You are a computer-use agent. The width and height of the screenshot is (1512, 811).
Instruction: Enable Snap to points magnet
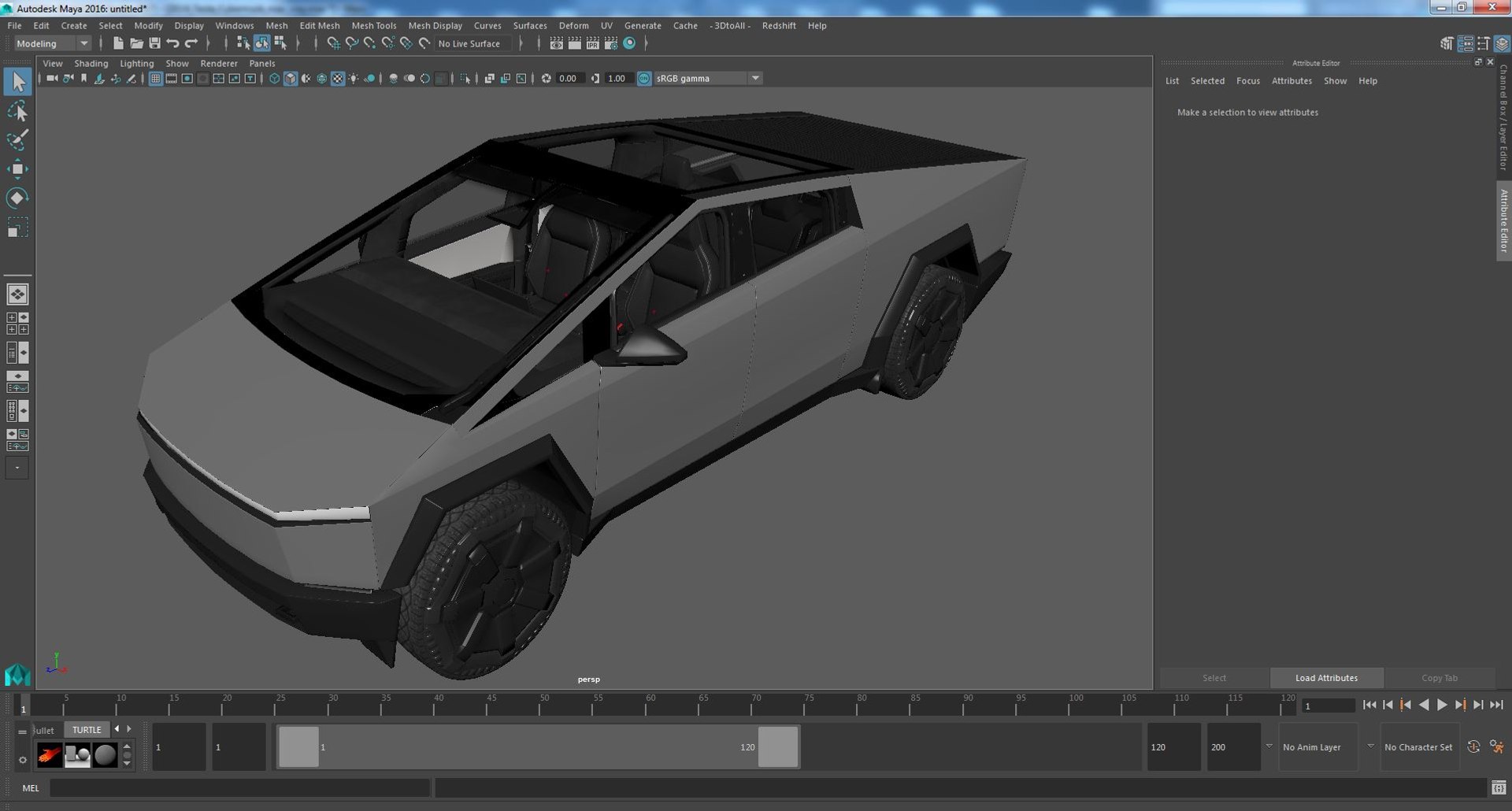[x=369, y=43]
